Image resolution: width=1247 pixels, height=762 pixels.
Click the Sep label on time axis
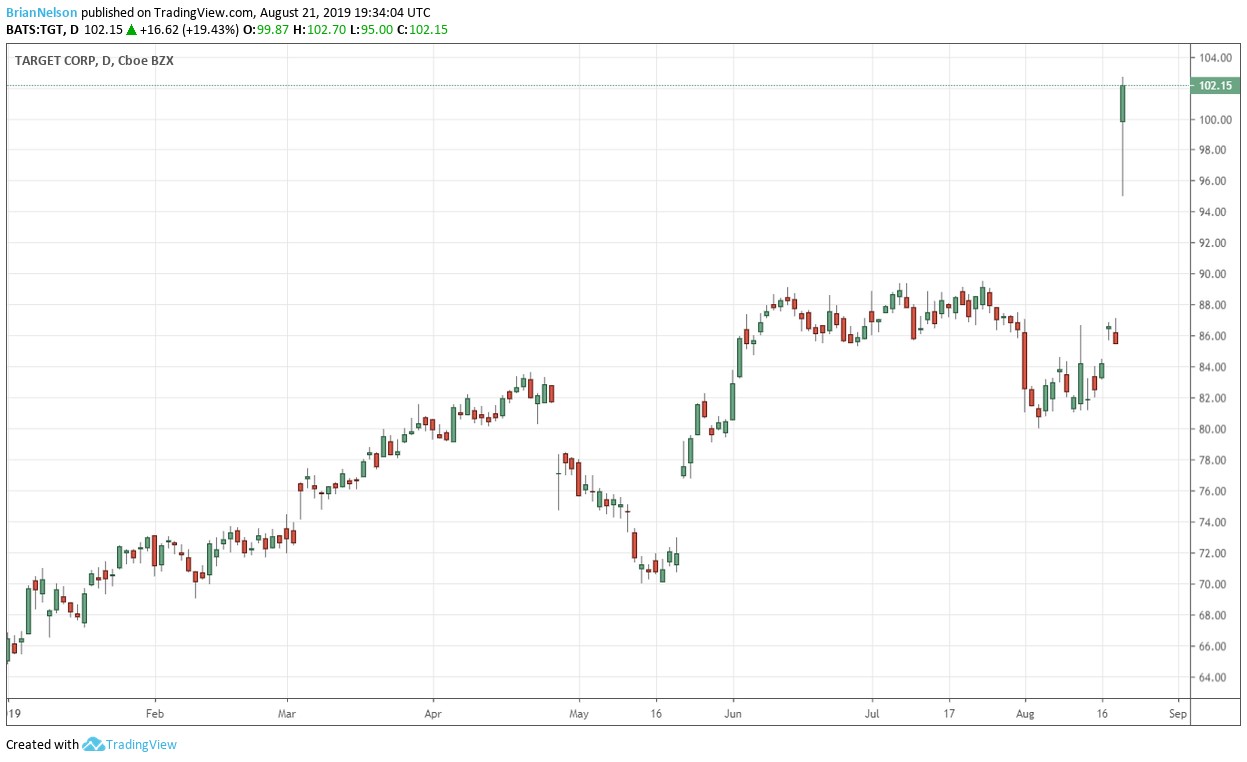coord(1177,714)
